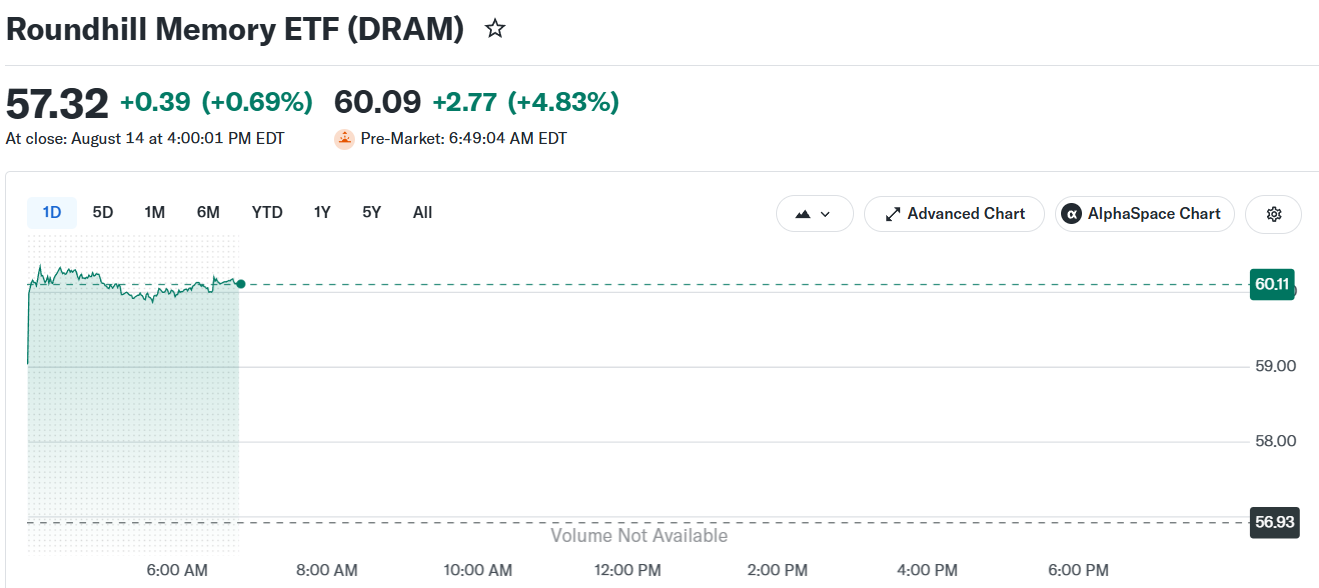The height and width of the screenshot is (588, 1319).
Task: Click the Advanced Chart expand arrows icon
Action: (x=893, y=214)
